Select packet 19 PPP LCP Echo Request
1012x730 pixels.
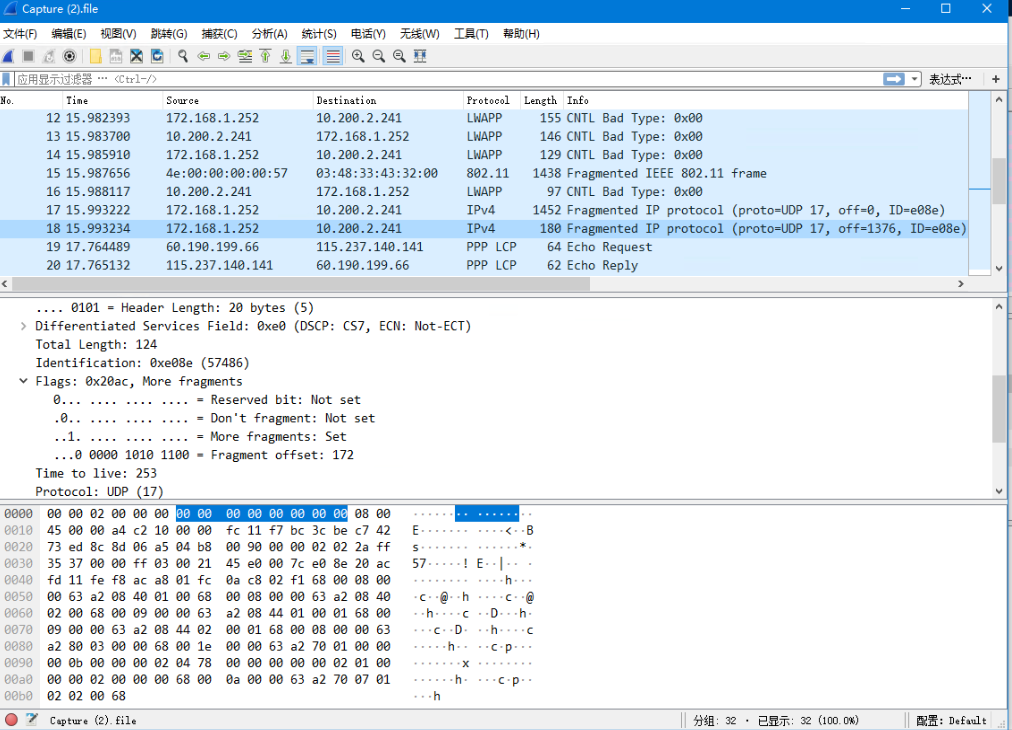point(484,247)
